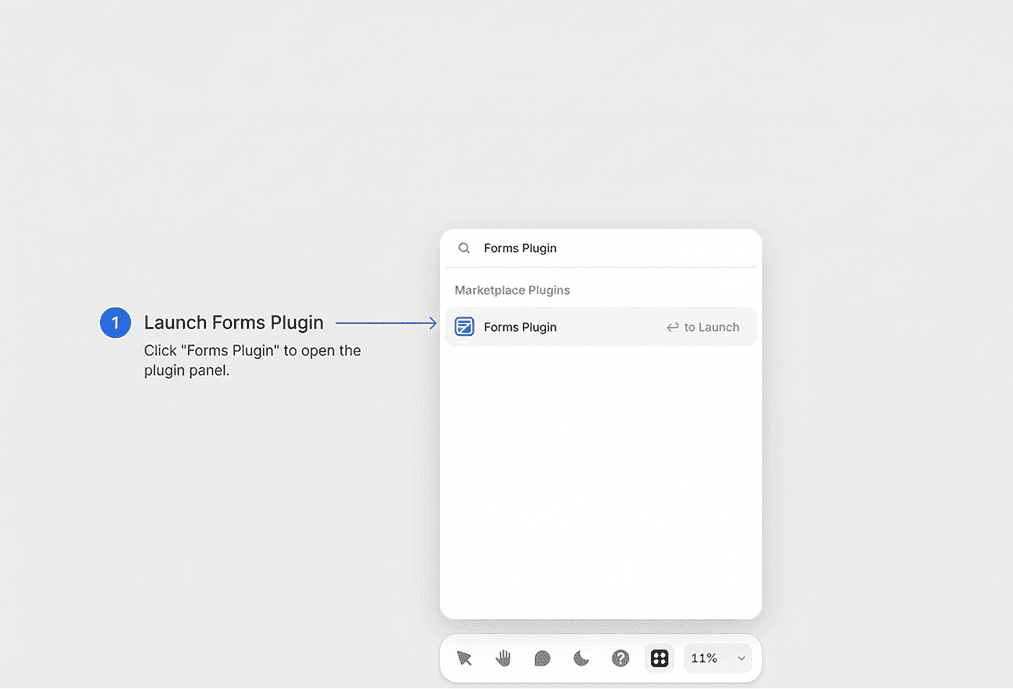Screen dimensions: 1013x689
Task: Click the Forms Plugin search input field
Action: pyautogui.click(x=560, y=247)
